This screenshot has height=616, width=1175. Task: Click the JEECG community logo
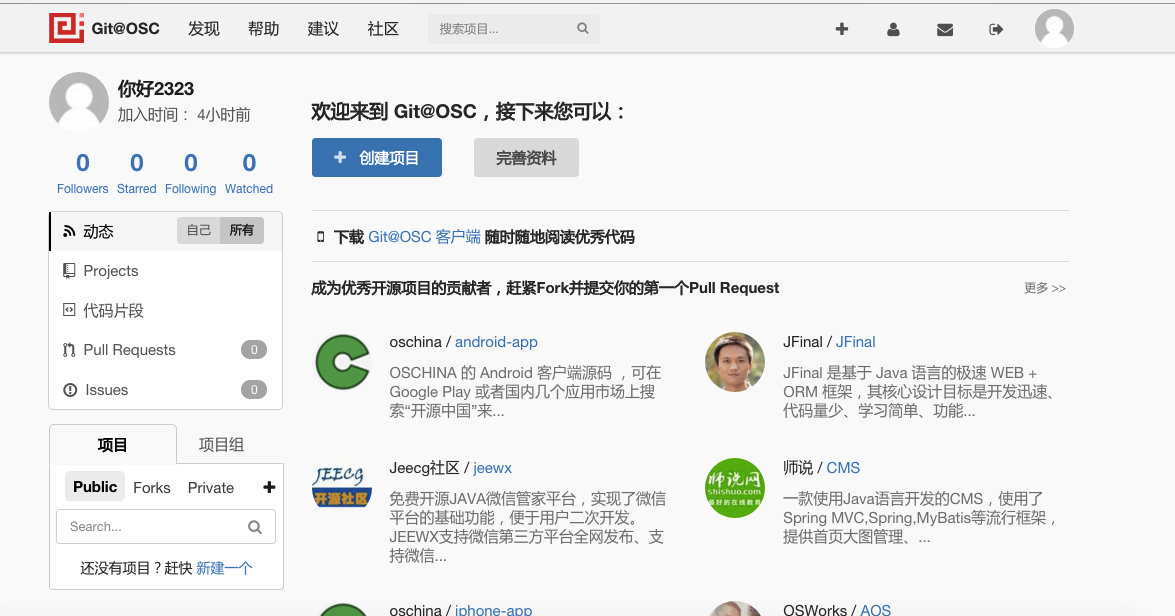(x=342, y=487)
